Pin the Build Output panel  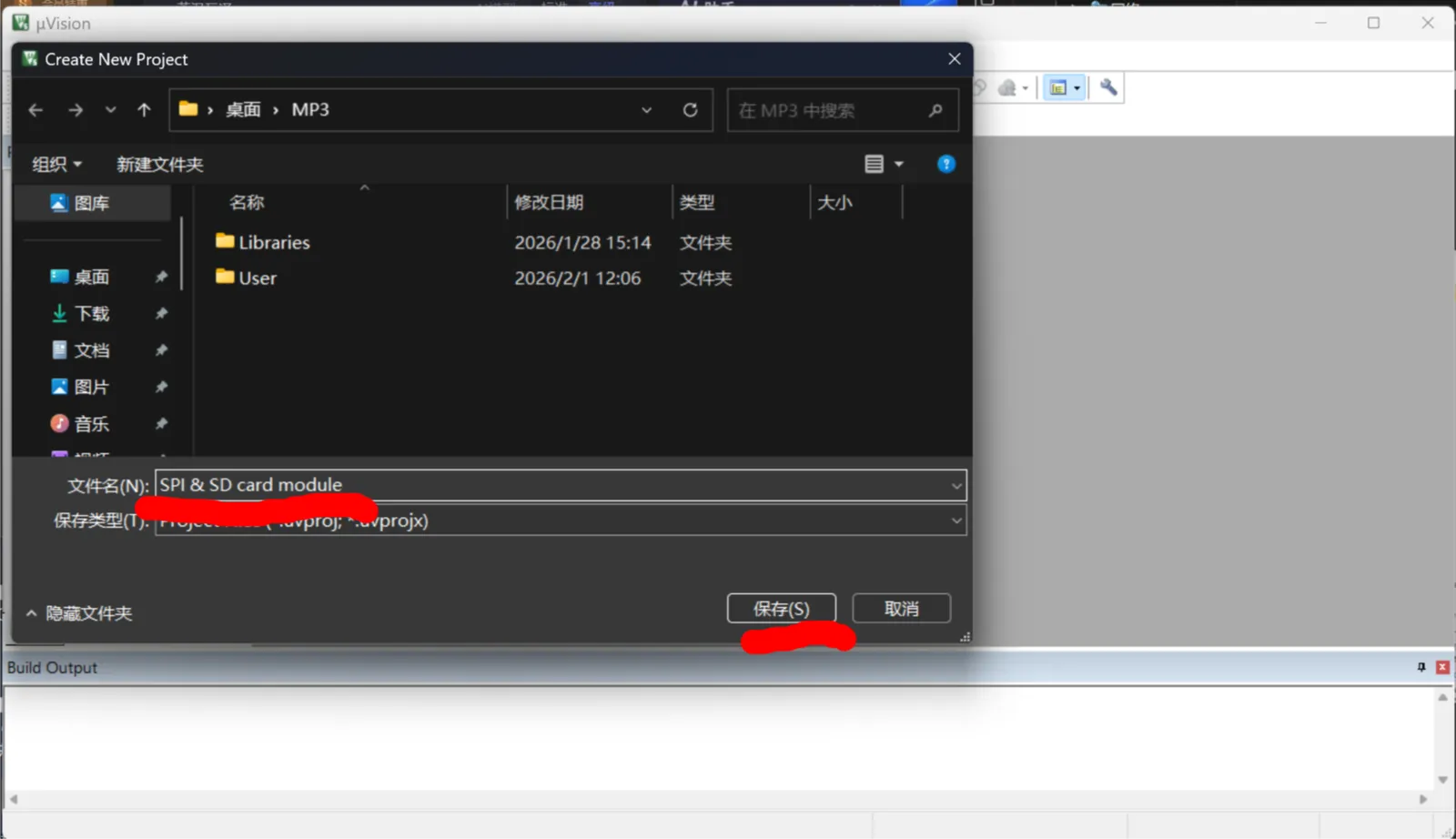pos(1421,667)
